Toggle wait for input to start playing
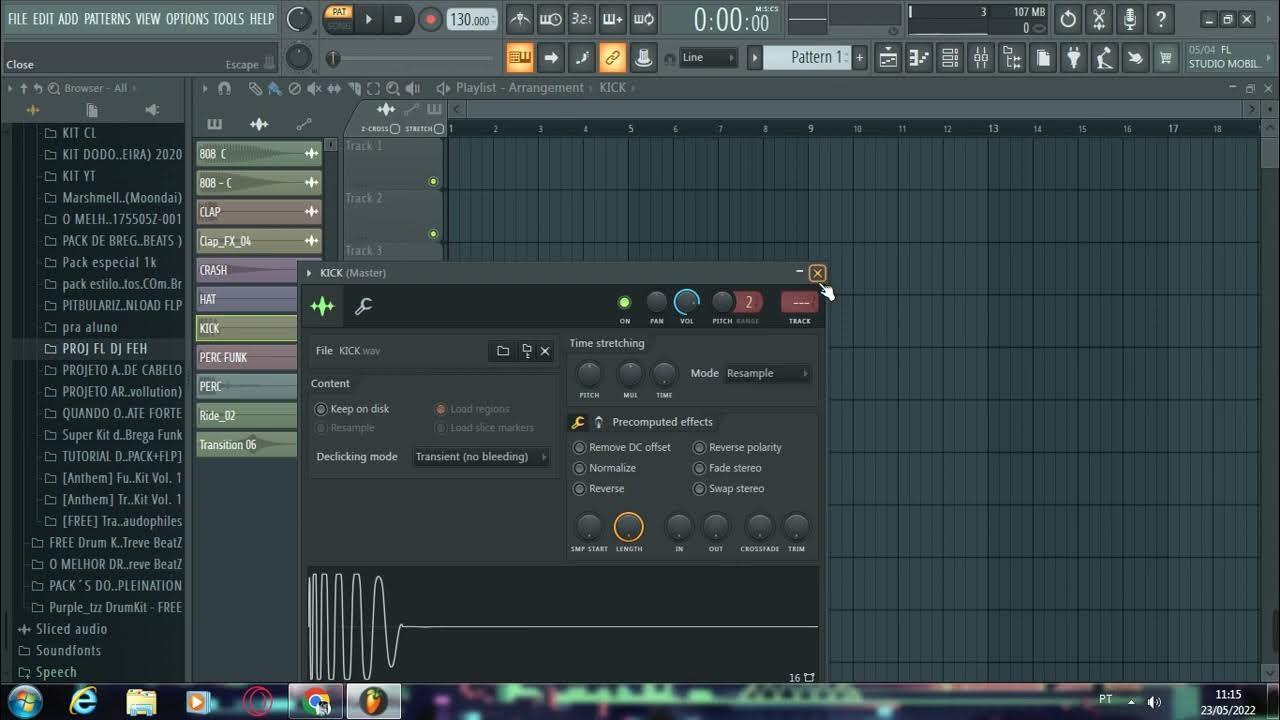 [x=550, y=19]
